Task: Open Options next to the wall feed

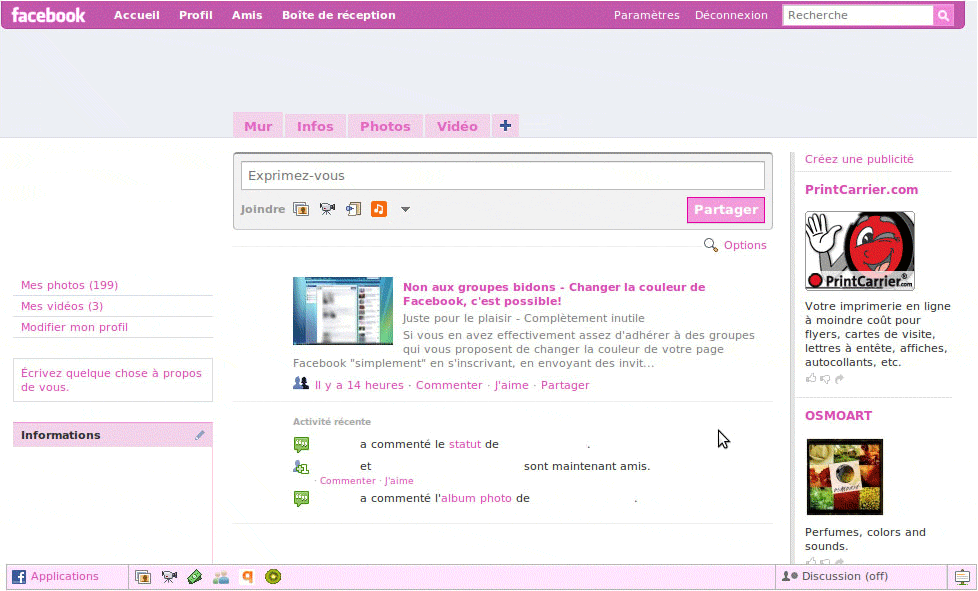Action: click(x=744, y=245)
